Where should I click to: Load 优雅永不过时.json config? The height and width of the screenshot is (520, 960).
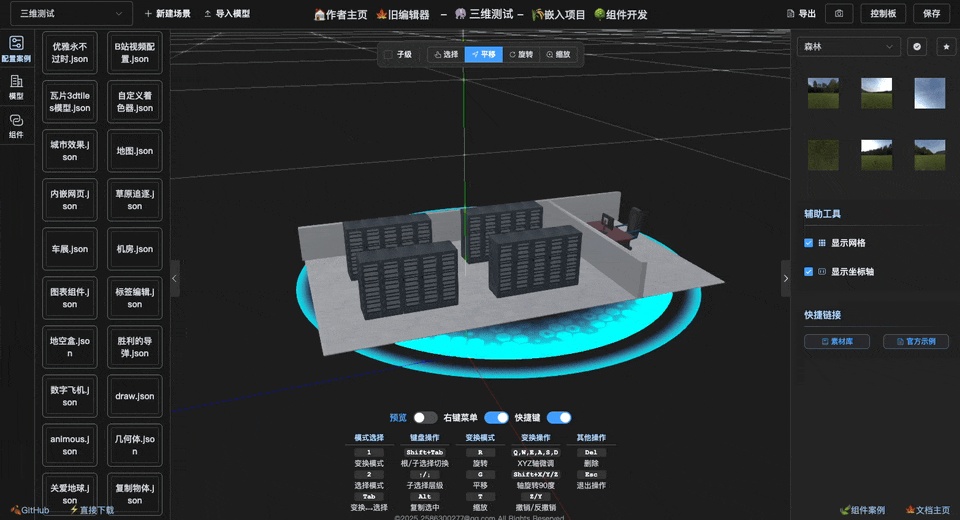tap(70, 53)
